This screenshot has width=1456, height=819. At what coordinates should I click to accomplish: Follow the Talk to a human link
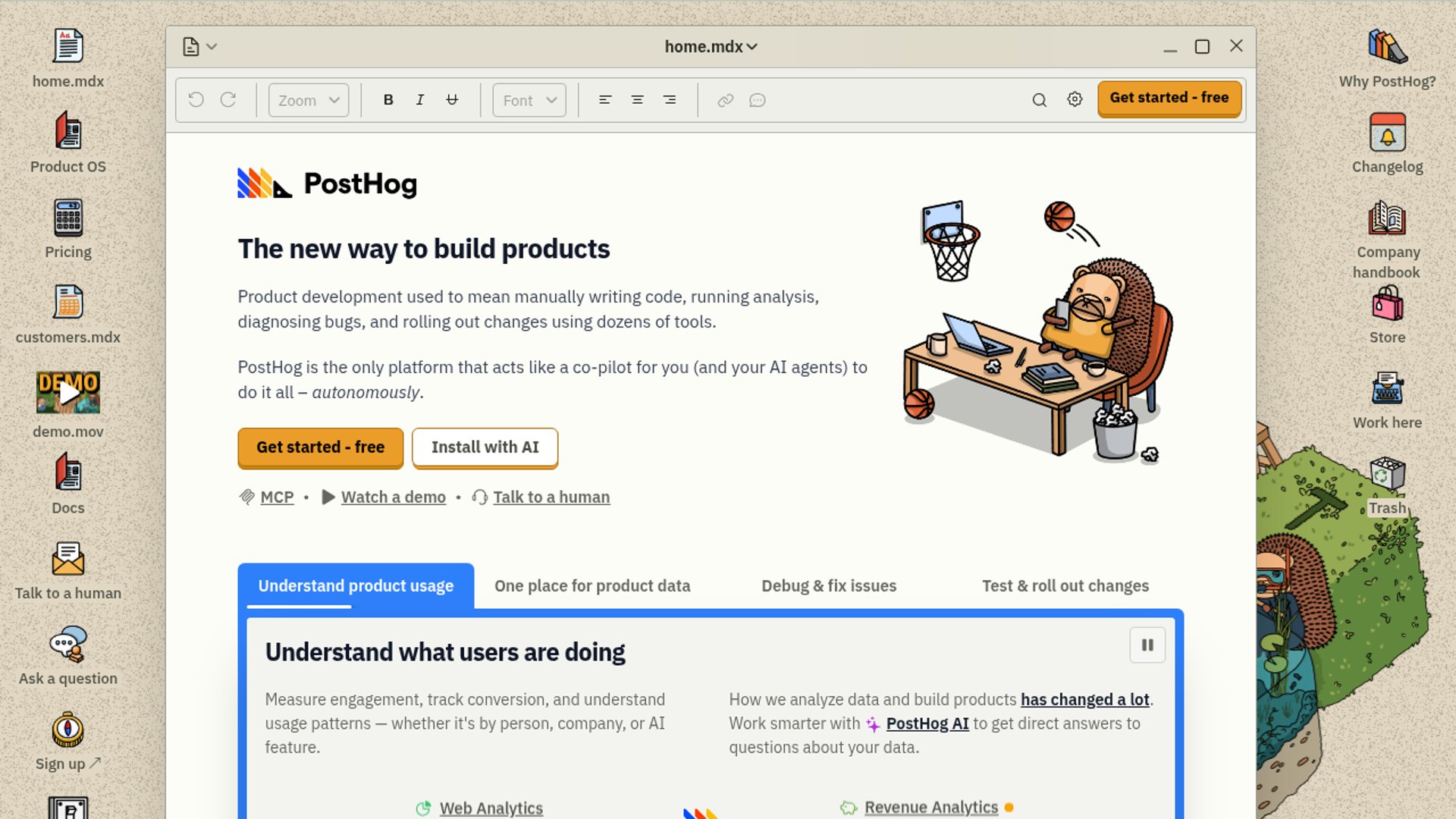click(551, 497)
